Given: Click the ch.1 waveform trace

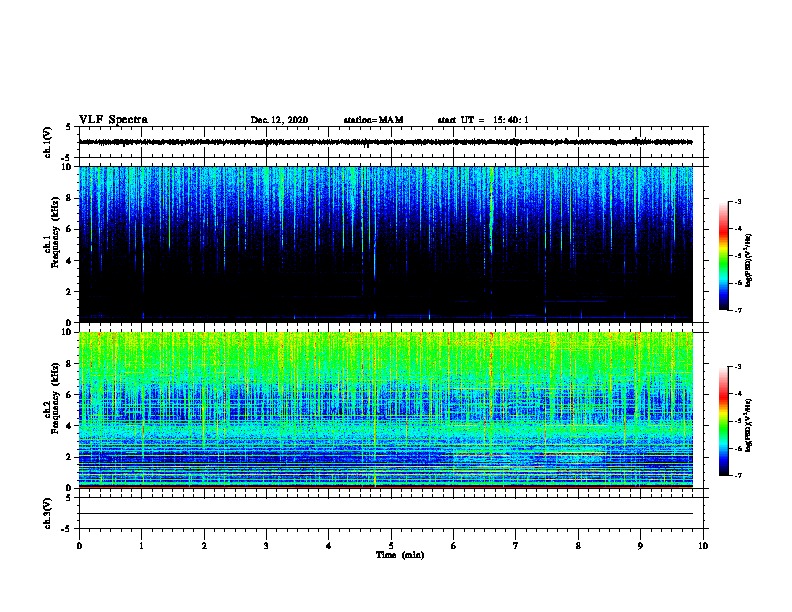Looking at the screenshot, I should (385, 142).
